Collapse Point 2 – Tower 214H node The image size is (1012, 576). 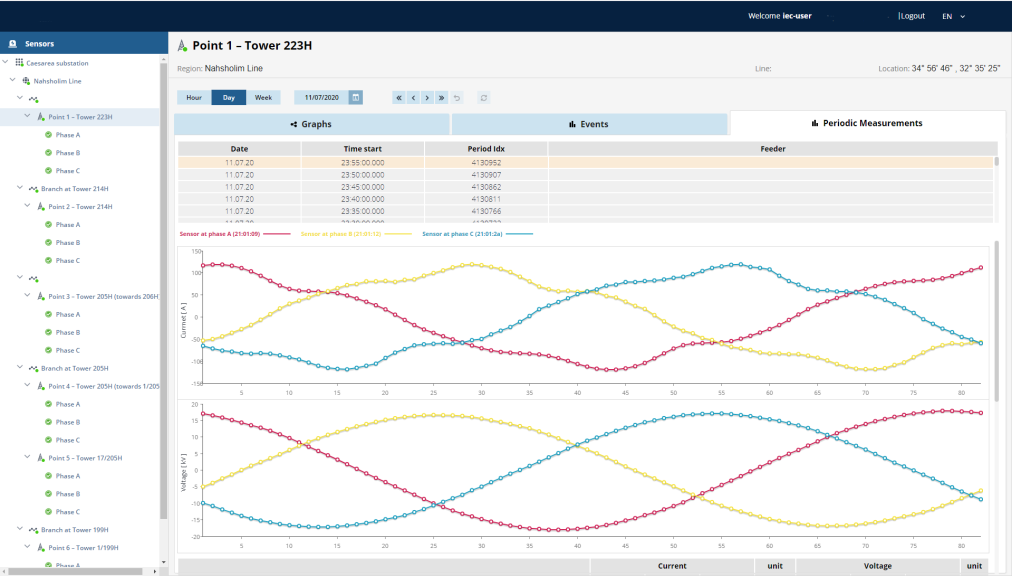(28, 207)
